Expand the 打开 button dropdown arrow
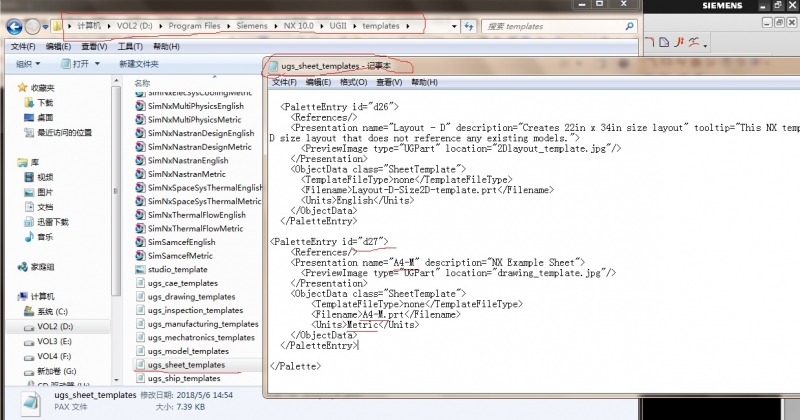Viewport: 800px width, 420px height. 97,64
